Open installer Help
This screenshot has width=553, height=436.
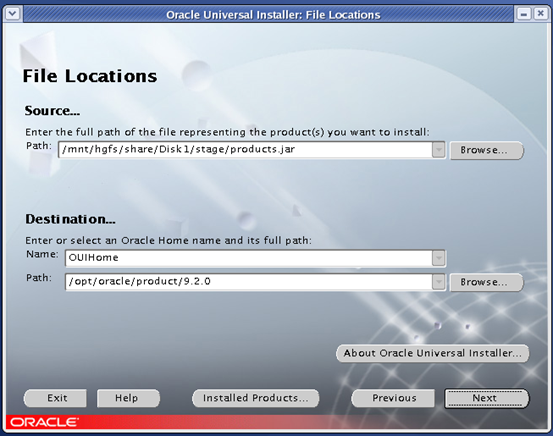click(128, 398)
